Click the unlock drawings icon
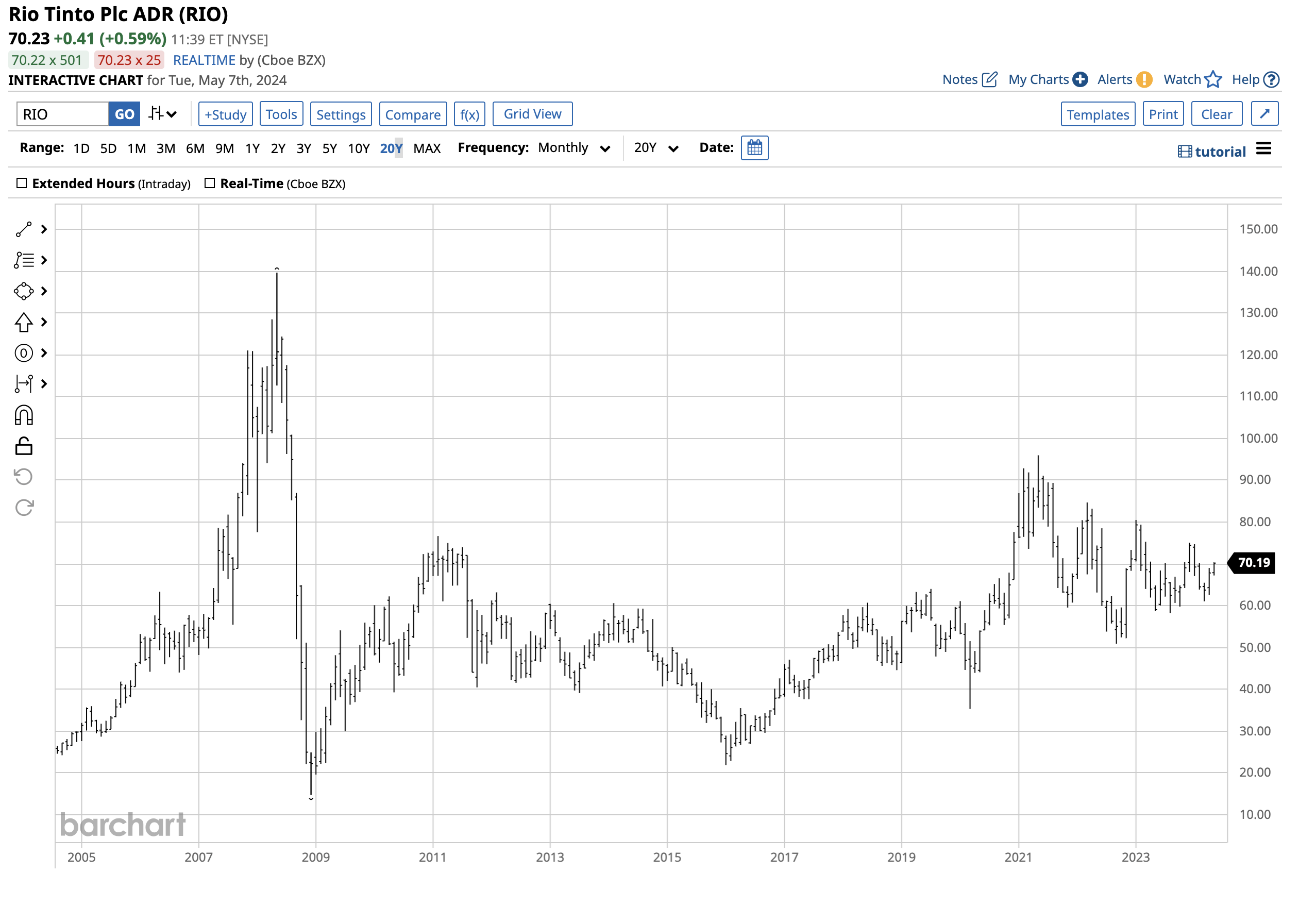1316x906 pixels. (23, 446)
